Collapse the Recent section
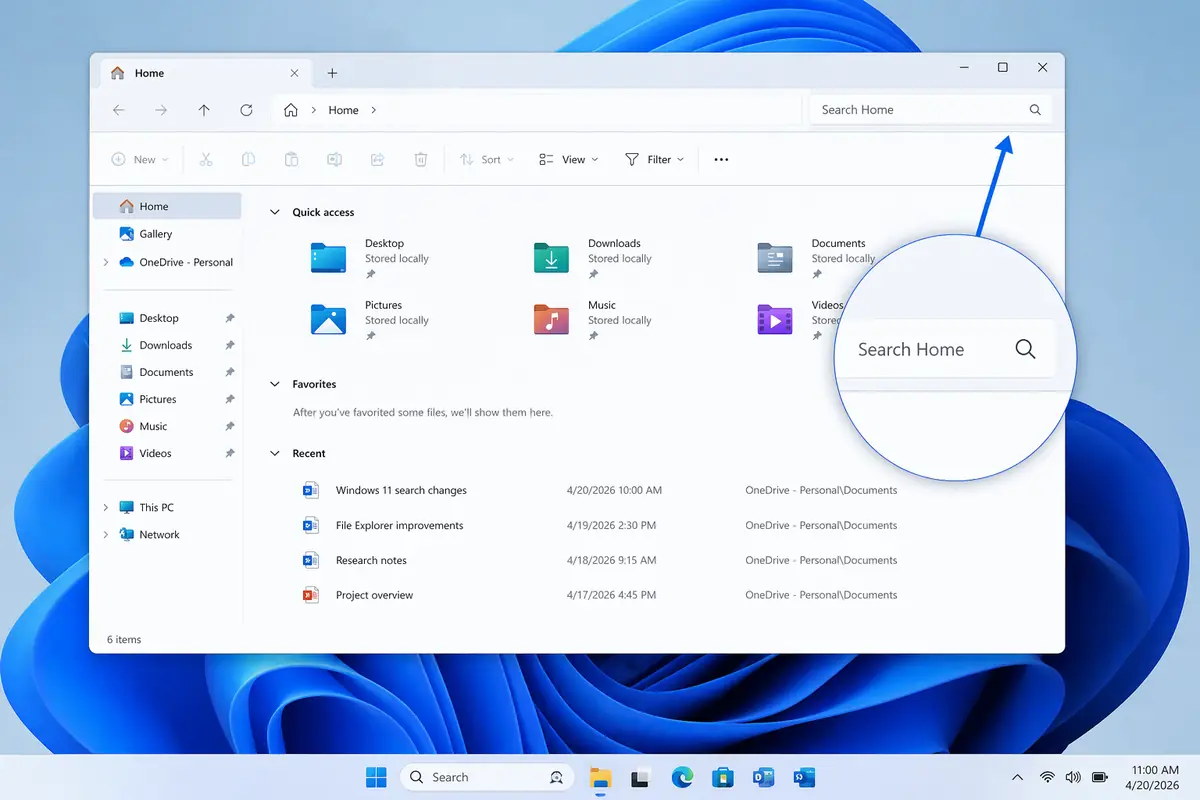 (x=275, y=453)
